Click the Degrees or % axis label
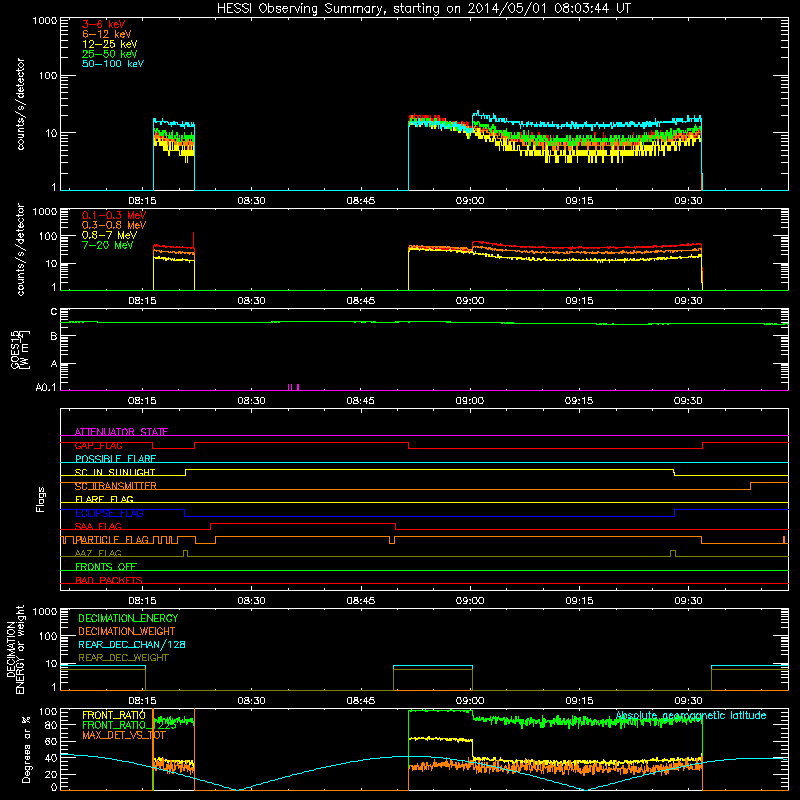This screenshot has height=800, width=800. tap(26, 750)
